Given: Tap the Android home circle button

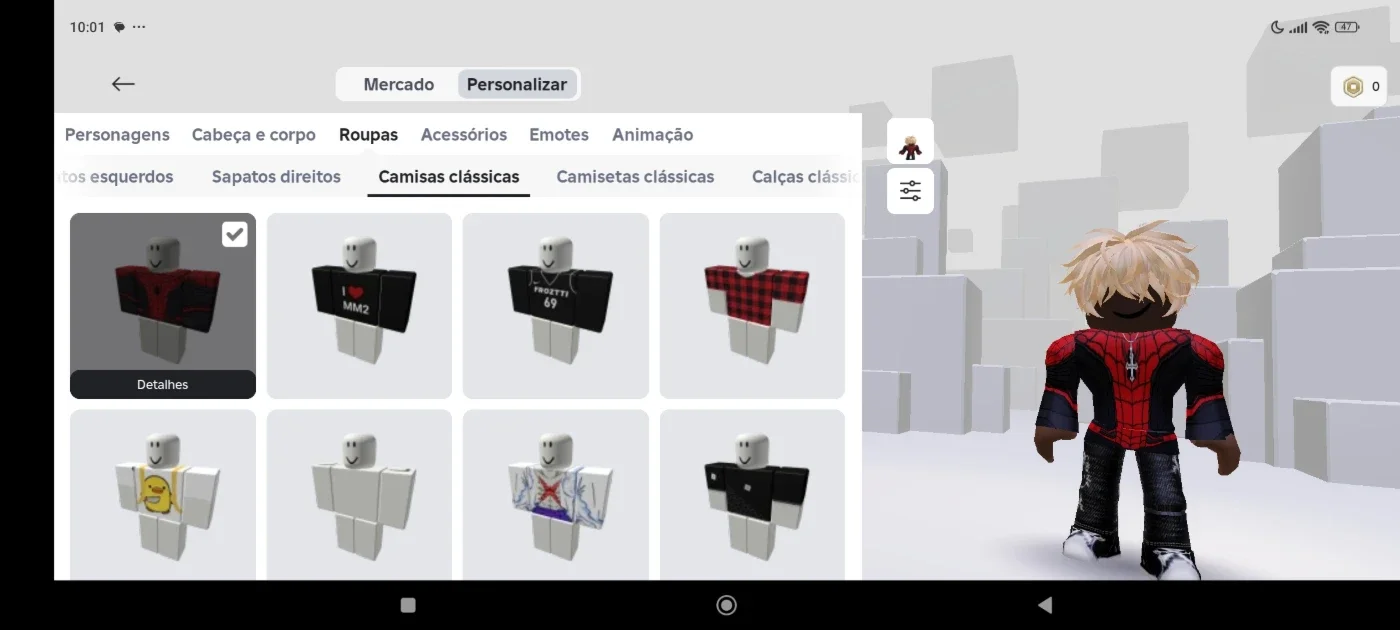Looking at the screenshot, I should 727,605.
